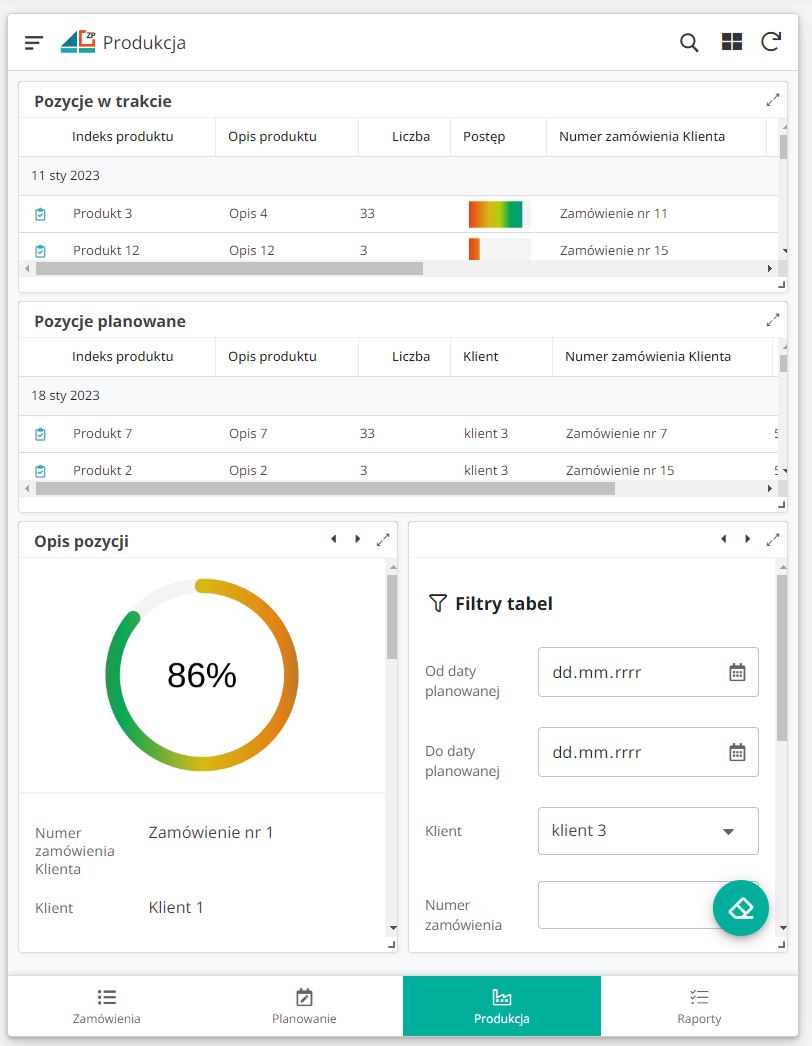
Task: Open the app grid icon near search
Action: 732,42
